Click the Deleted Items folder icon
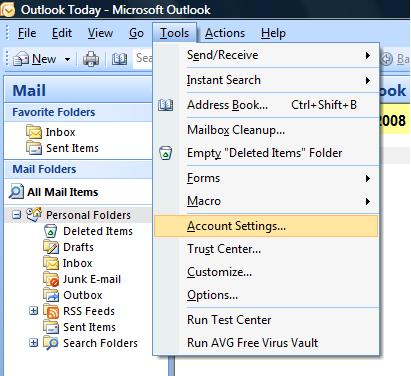 coord(51,231)
